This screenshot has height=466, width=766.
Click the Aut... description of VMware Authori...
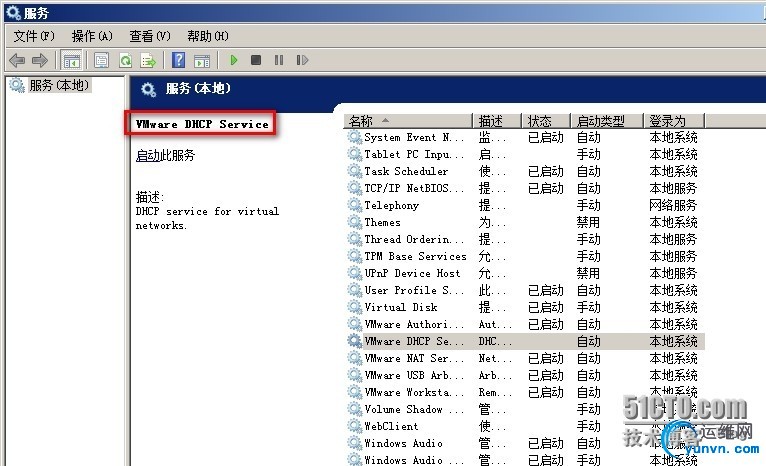coord(495,324)
